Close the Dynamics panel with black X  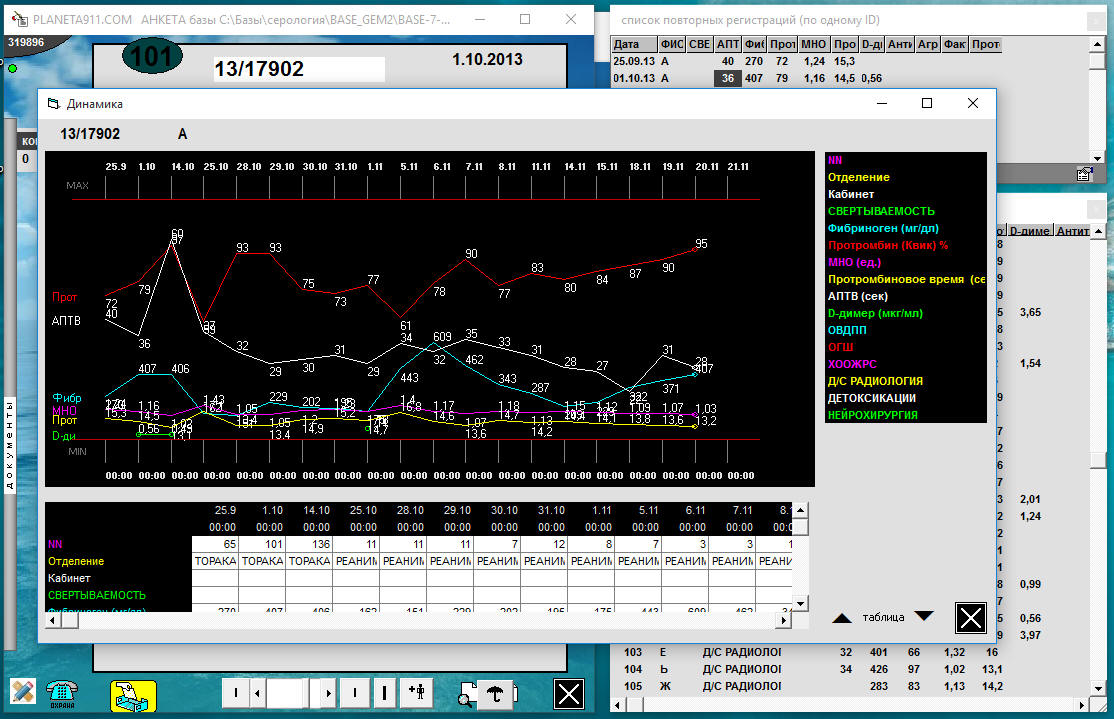point(970,618)
